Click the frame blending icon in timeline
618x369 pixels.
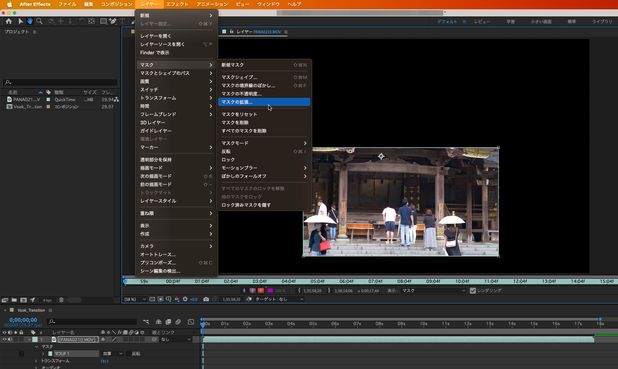(168, 322)
